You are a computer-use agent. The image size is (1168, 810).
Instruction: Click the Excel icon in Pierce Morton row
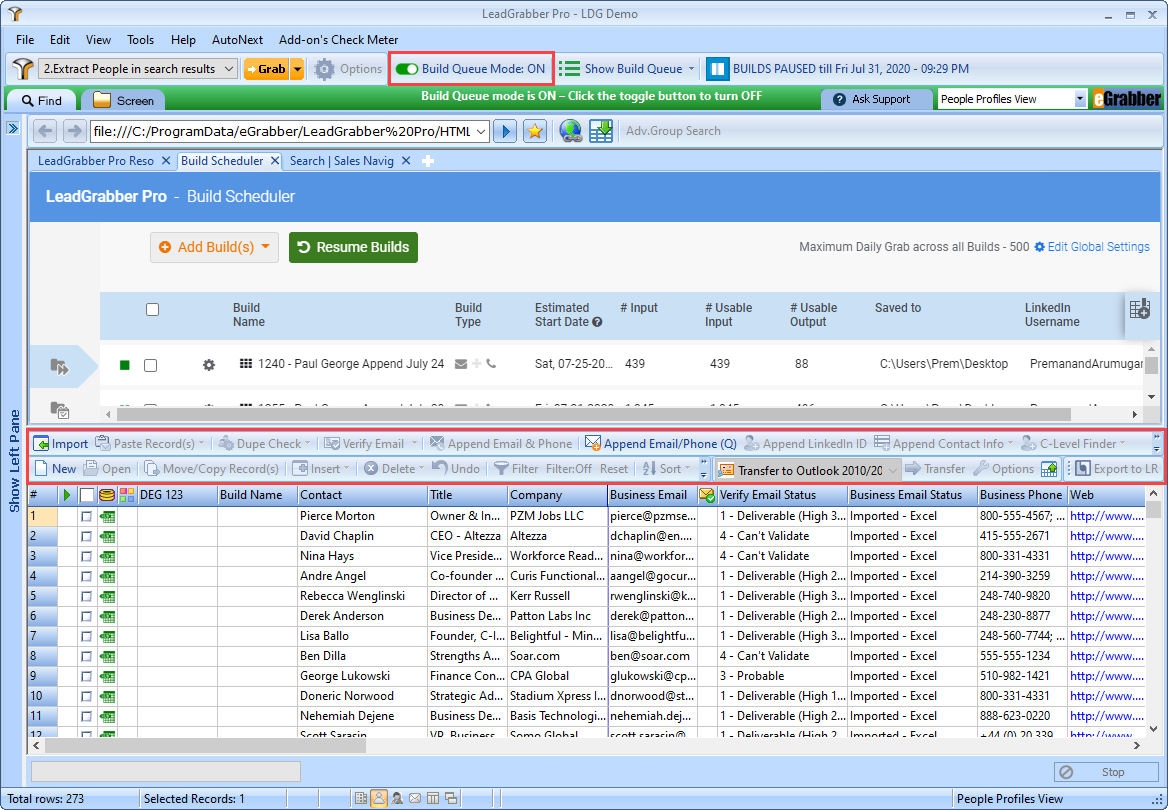108,516
